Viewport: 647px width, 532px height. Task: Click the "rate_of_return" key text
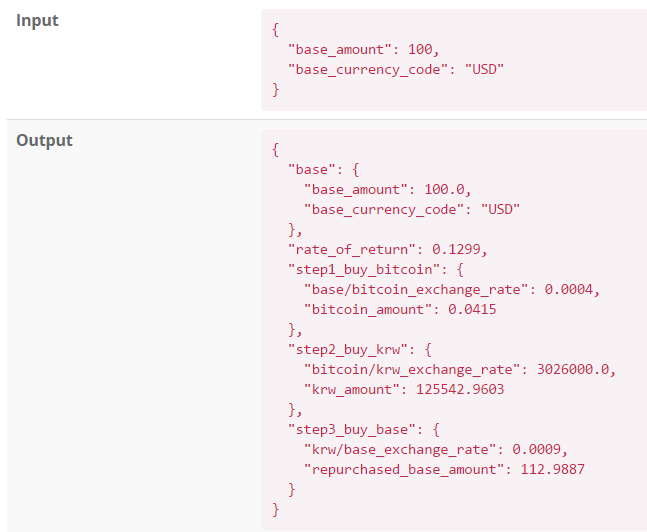coord(352,249)
